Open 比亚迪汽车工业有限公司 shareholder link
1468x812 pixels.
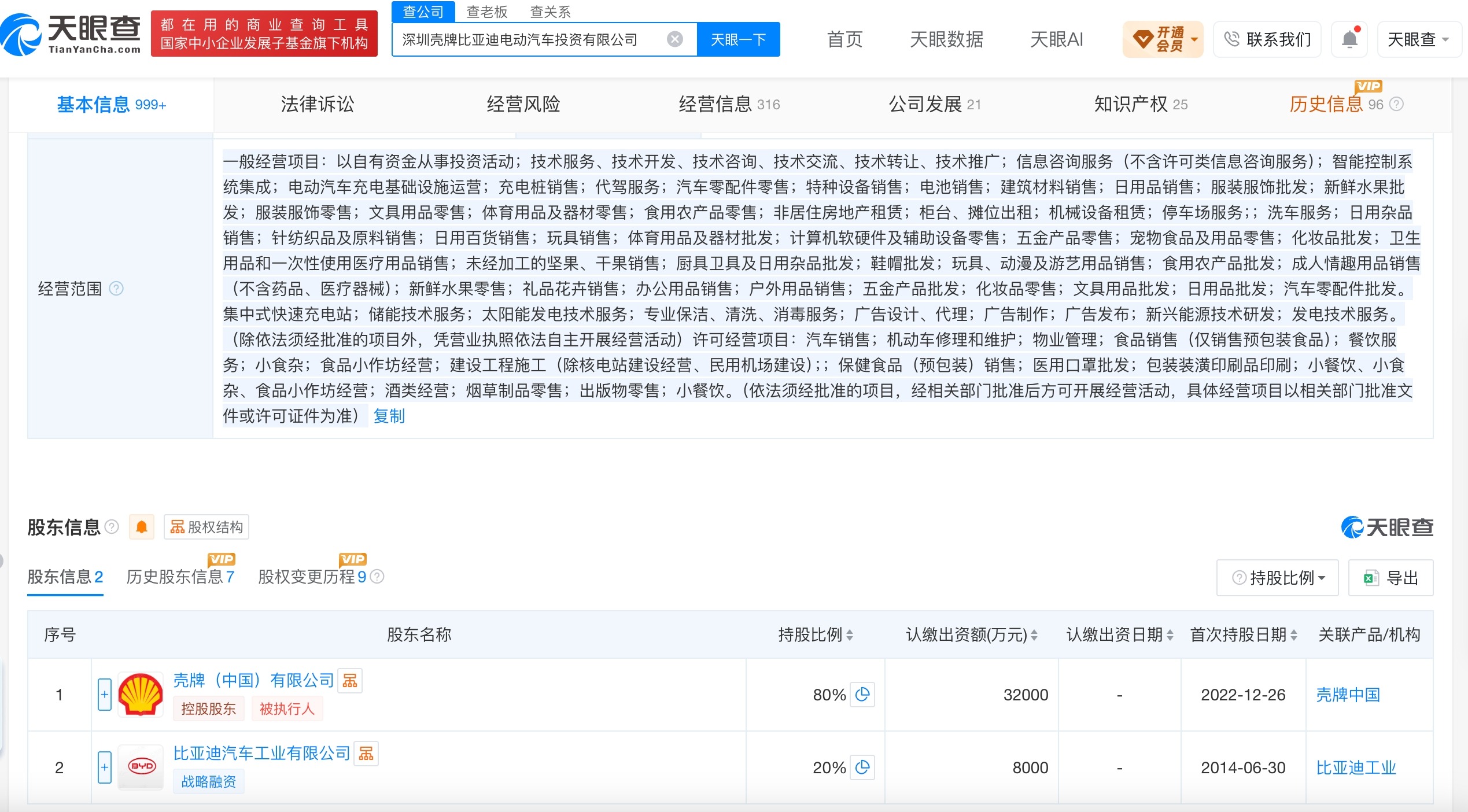coord(262,753)
